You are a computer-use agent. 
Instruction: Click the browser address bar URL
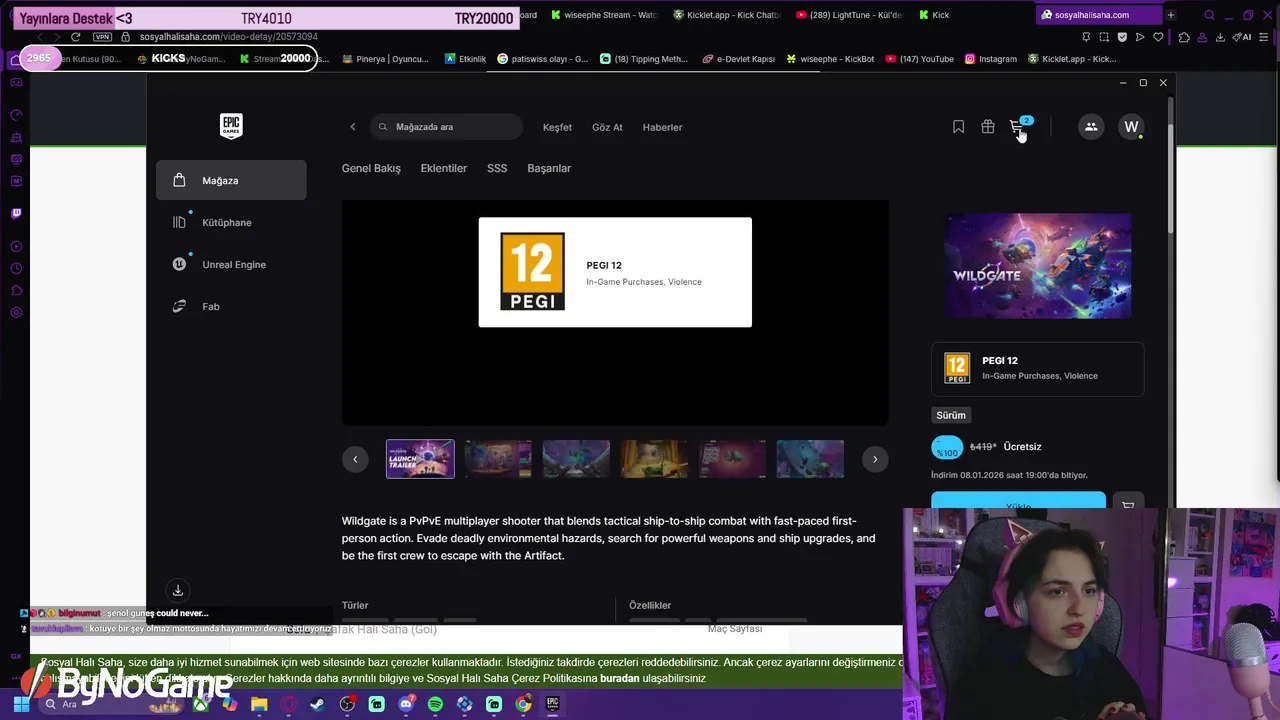tap(229, 37)
